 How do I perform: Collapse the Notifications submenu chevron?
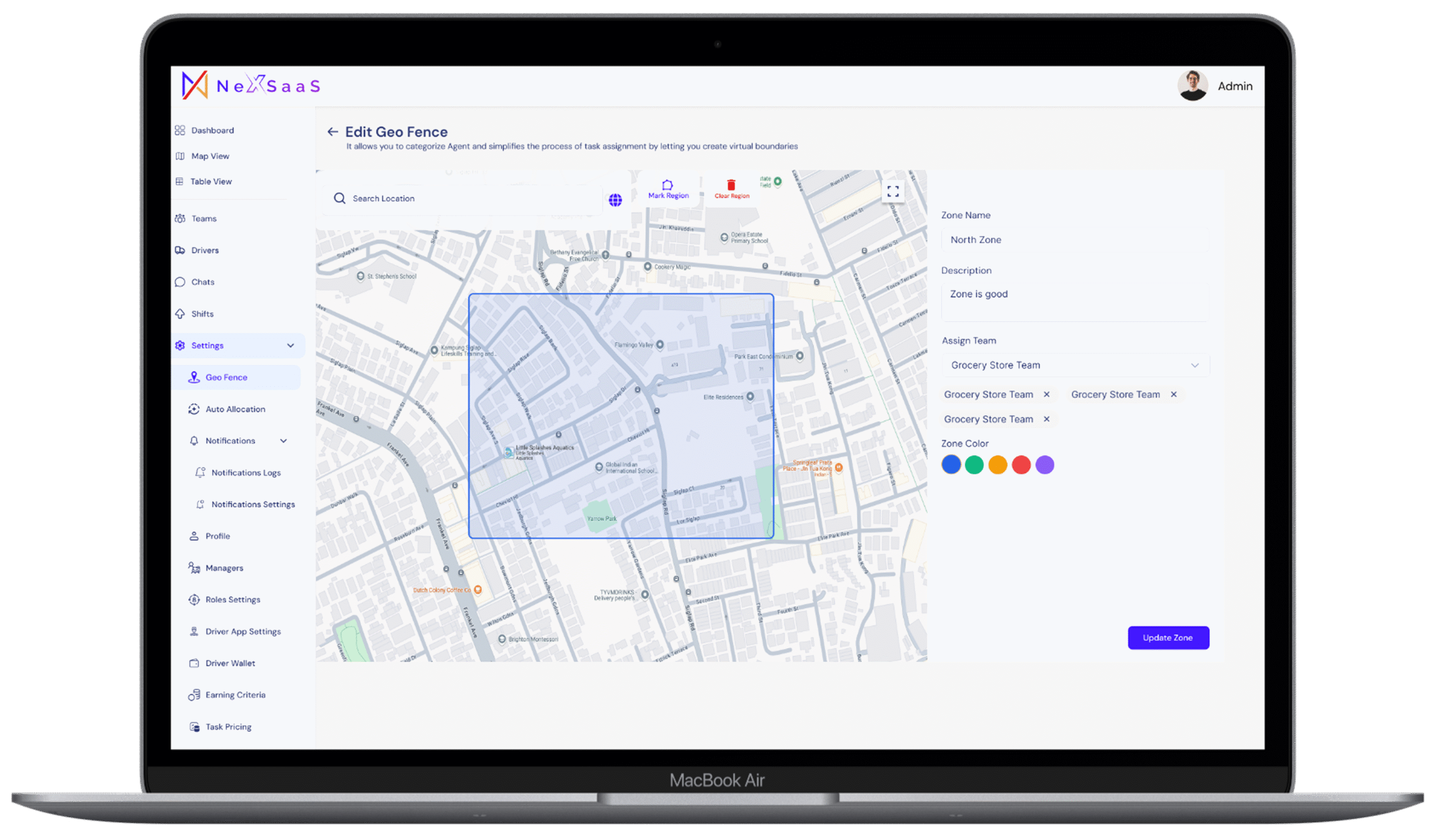pos(283,441)
